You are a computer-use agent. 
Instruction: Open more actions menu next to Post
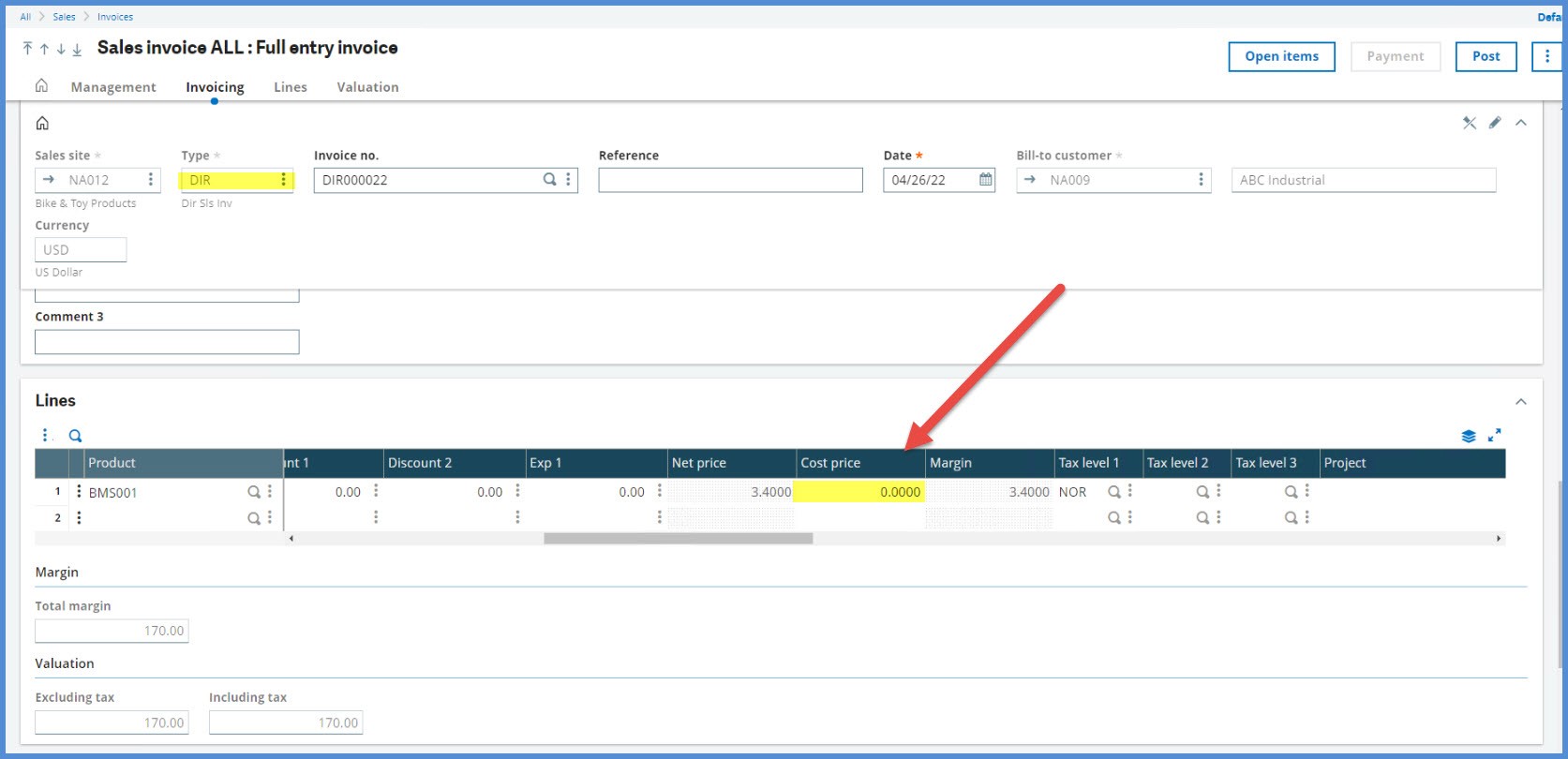coord(1546,56)
